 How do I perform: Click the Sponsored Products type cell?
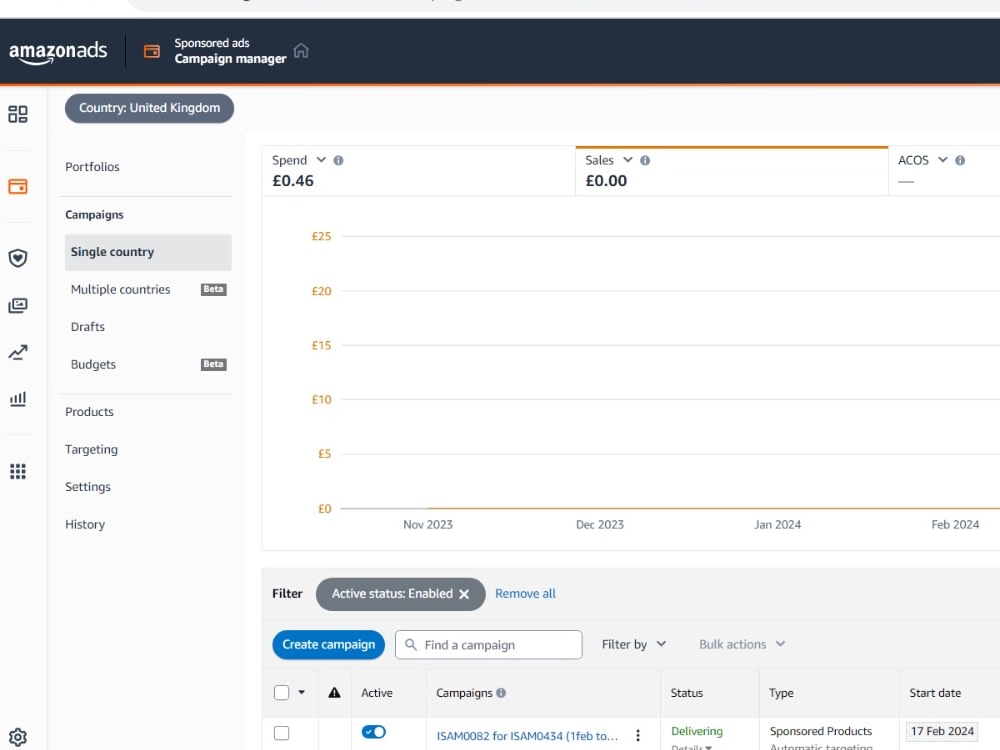click(821, 731)
